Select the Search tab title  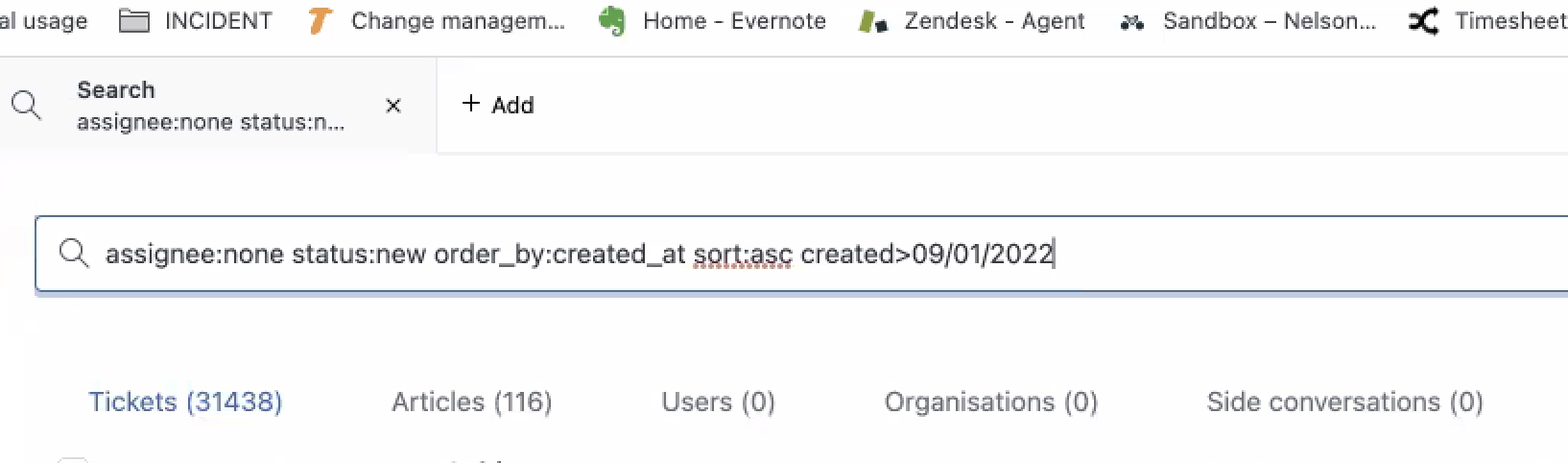click(116, 89)
